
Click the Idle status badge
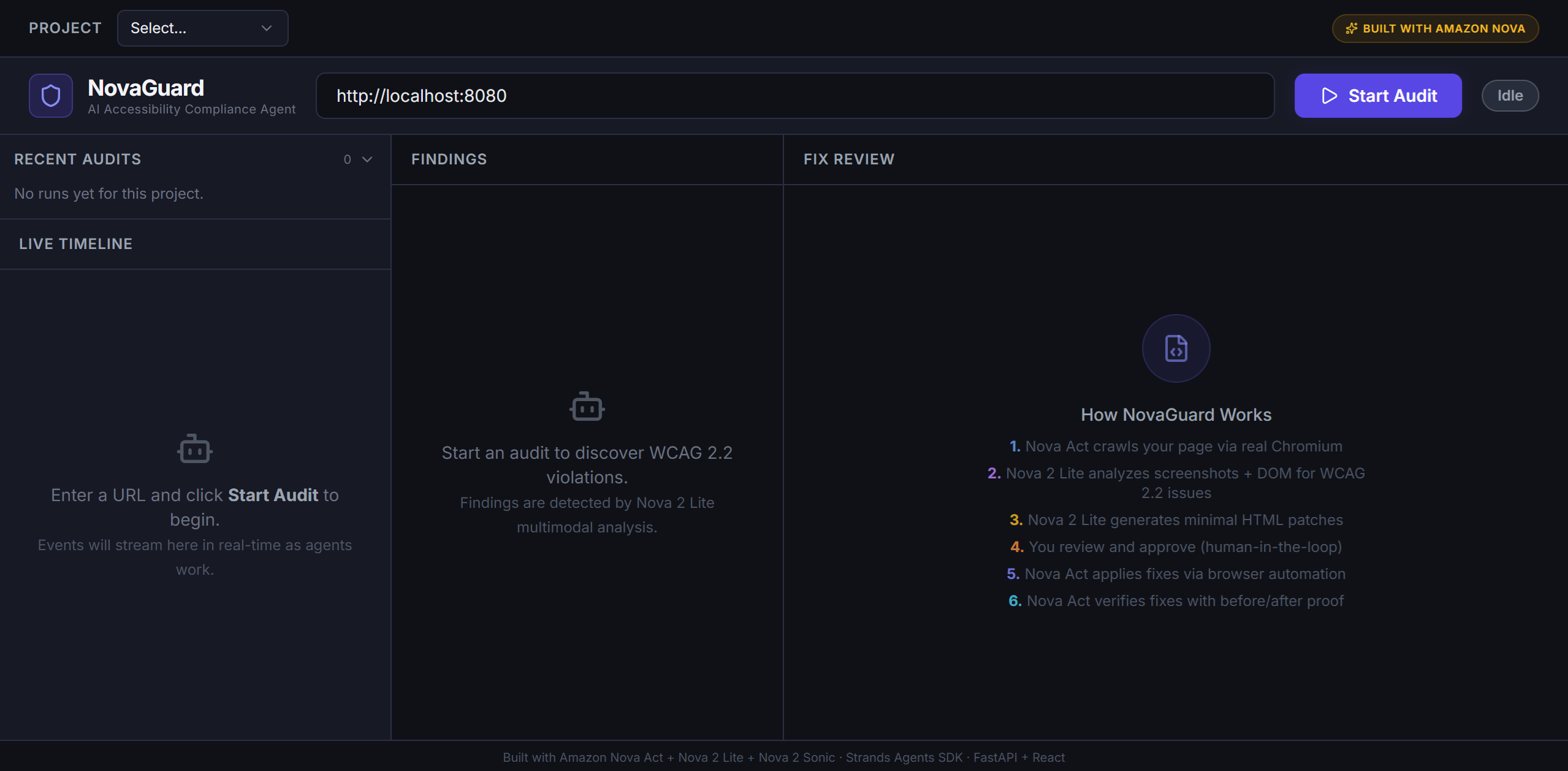coord(1510,96)
